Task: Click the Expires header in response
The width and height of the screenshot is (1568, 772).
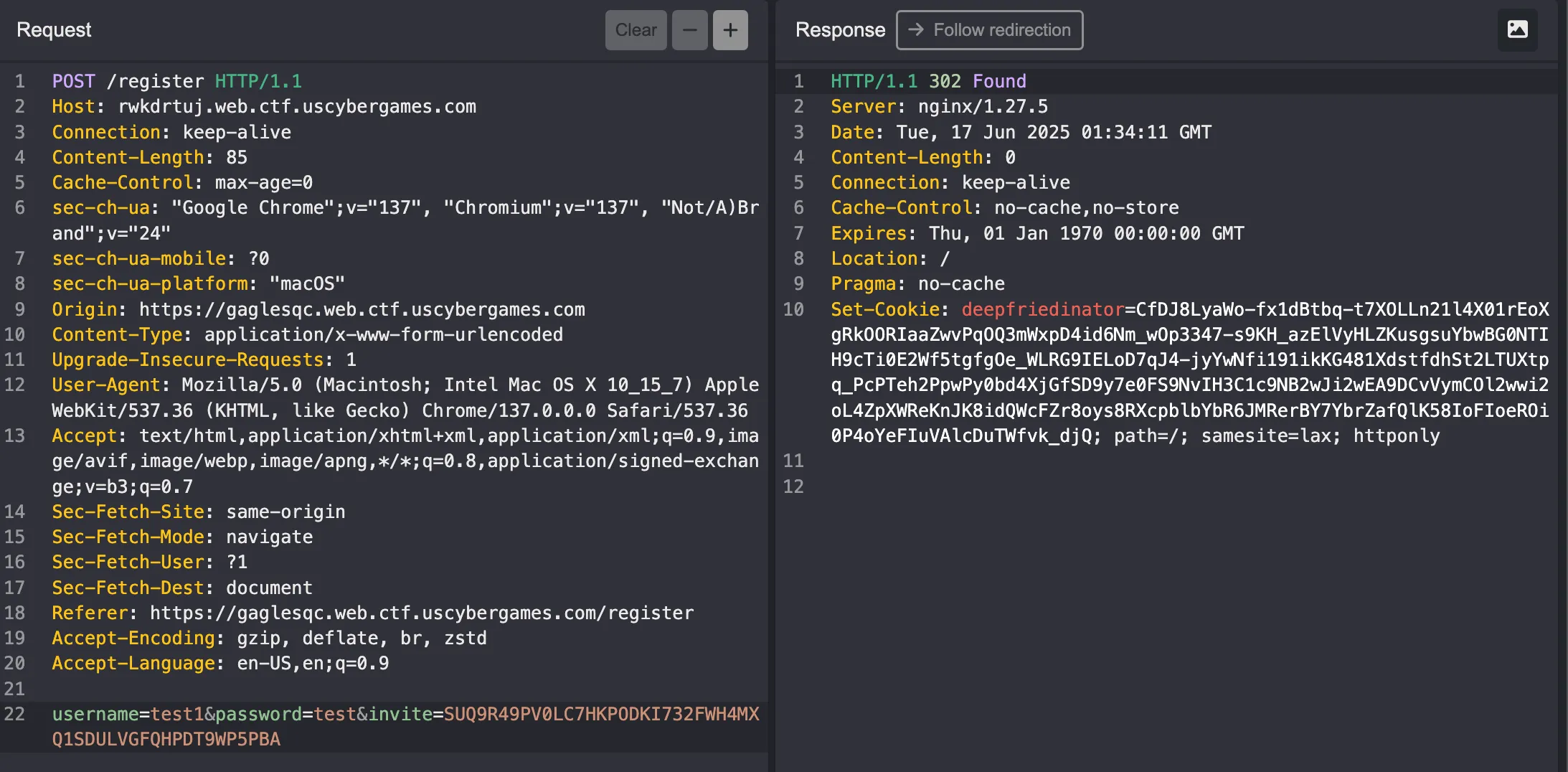Action: pyautogui.click(x=868, y=233)
